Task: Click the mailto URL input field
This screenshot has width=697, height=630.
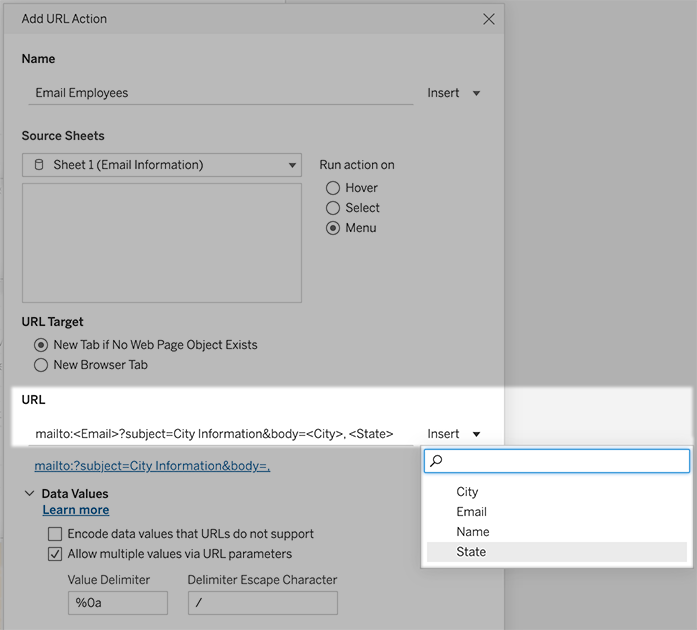Action: tap(220, 433)
